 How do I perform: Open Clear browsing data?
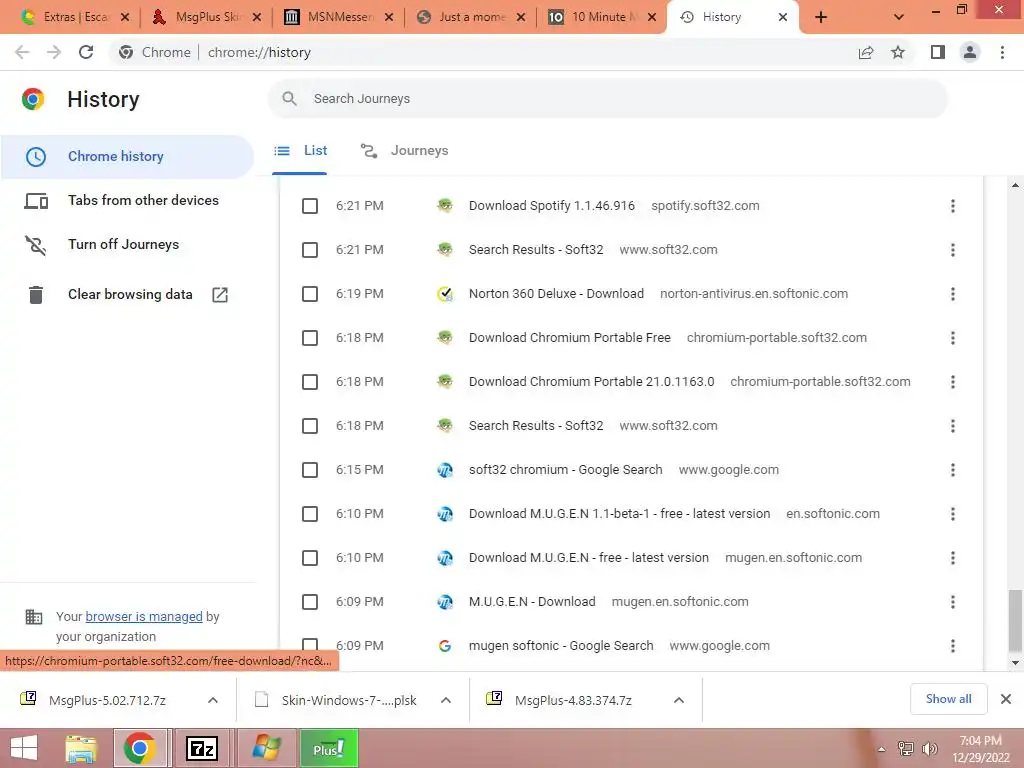coord(130,295)
